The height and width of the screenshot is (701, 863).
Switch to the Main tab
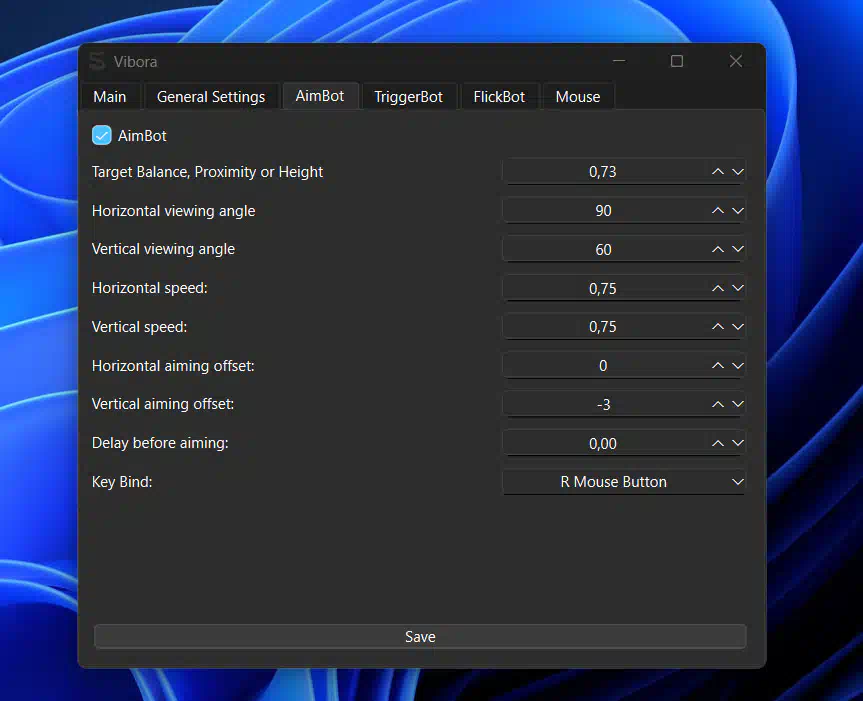[110, 97]
